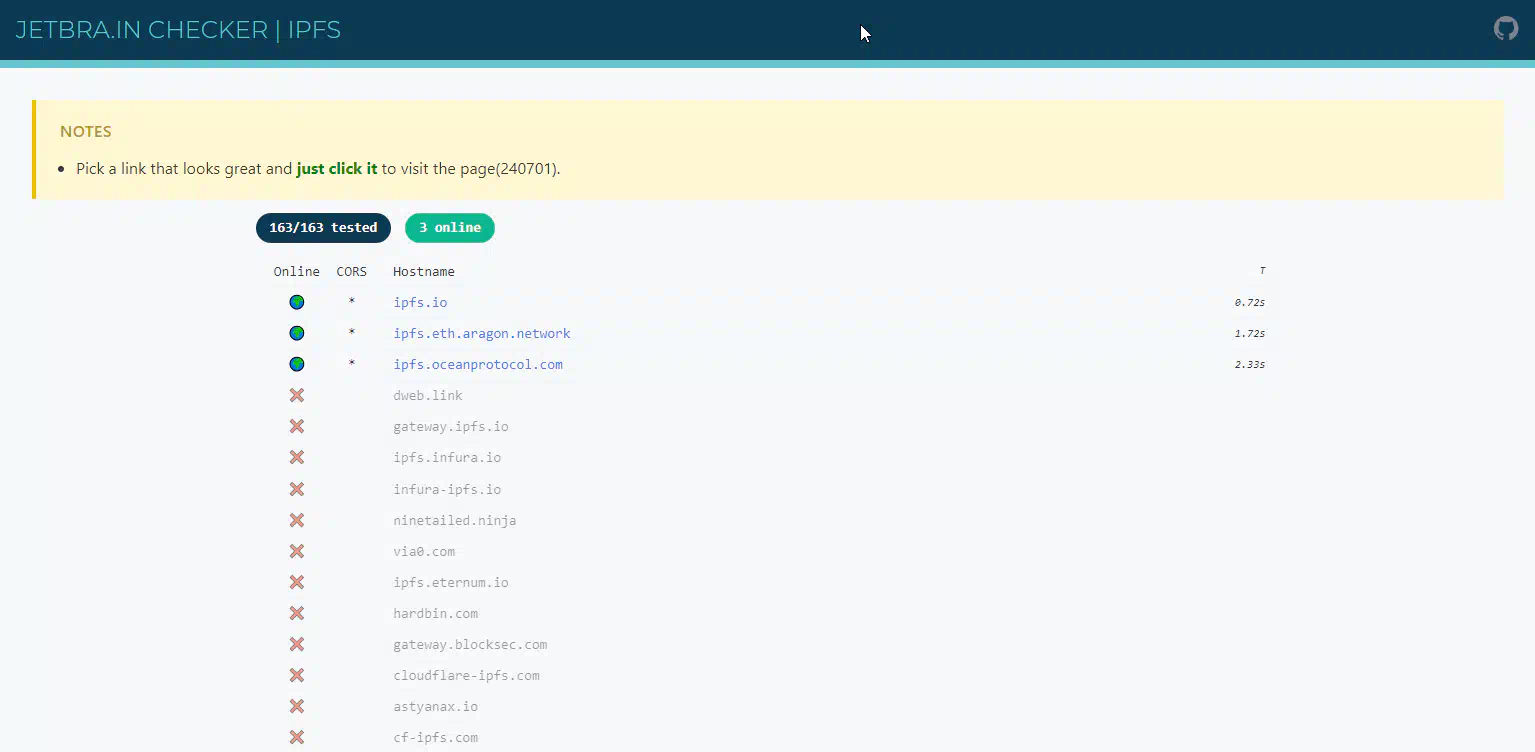Click the '163/163 tested' badge
1535x752 pixels.
[323, 228]
